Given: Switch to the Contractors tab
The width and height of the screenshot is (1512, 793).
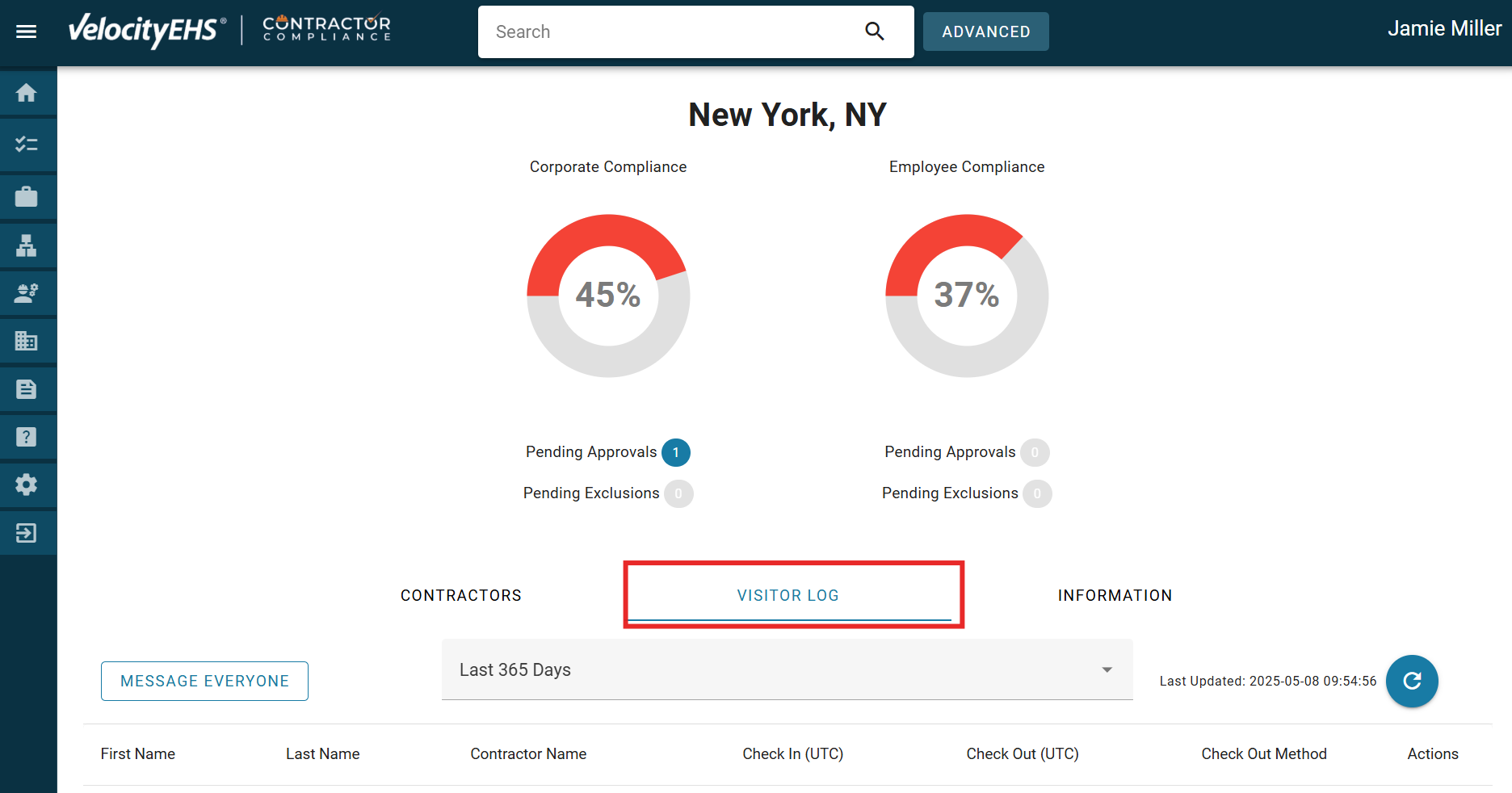Looking at the screenshot, I should click(460, 595).
